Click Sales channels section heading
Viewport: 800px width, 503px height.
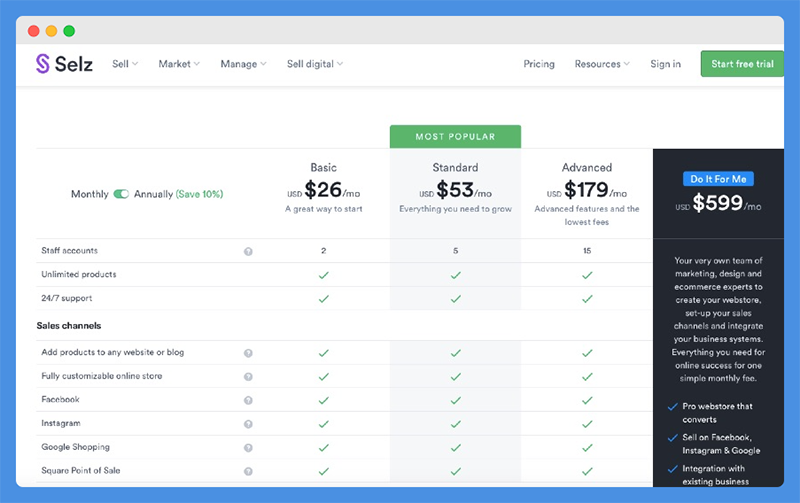pos(69,325)
